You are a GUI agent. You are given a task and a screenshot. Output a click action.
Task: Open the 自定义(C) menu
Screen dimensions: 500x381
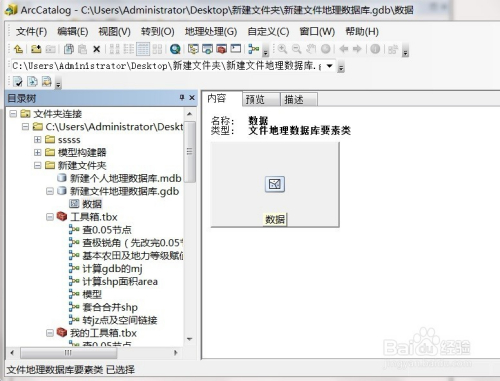point(268,32)
